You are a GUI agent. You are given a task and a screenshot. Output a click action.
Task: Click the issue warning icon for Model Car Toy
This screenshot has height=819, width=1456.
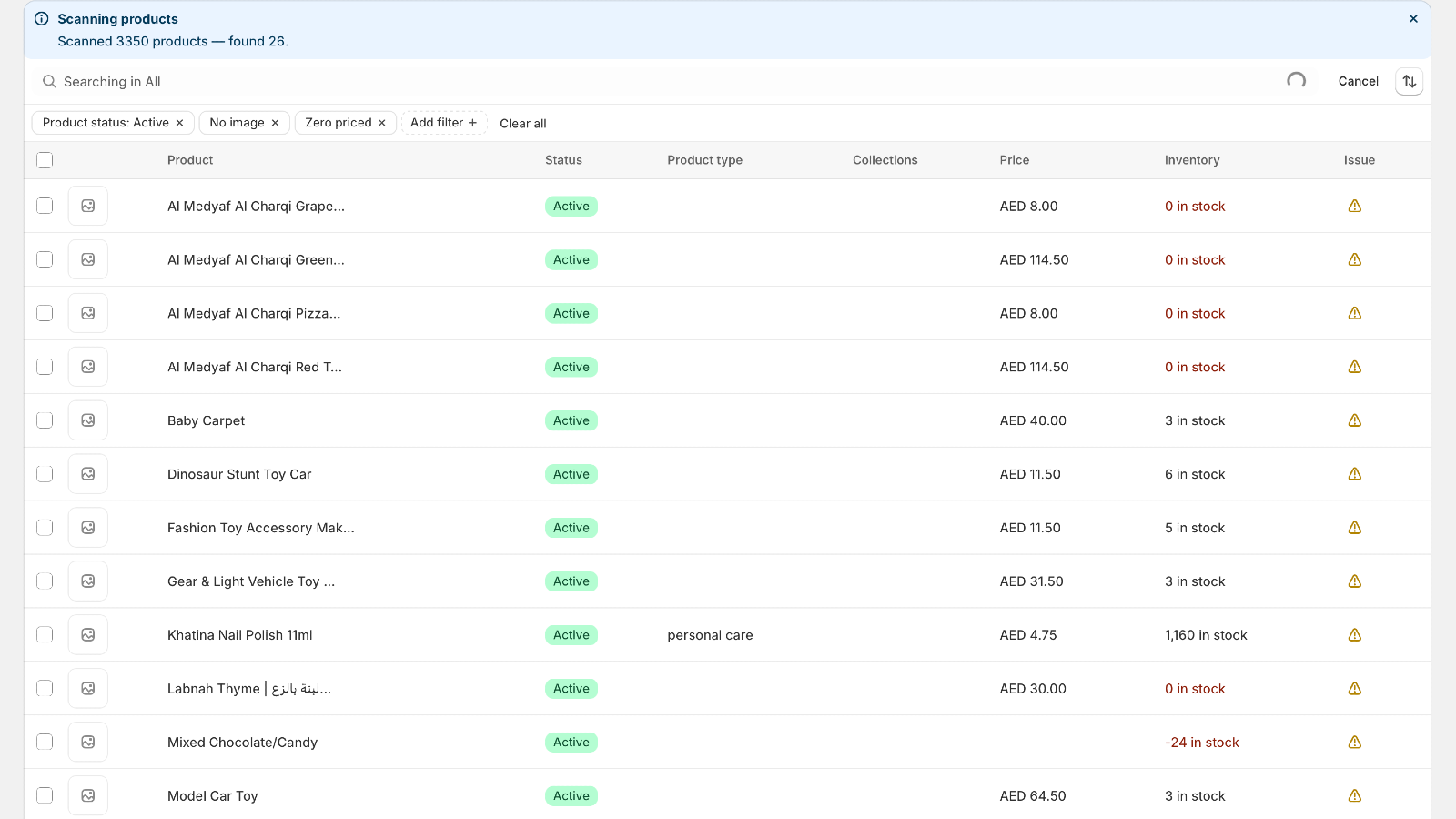click(x=1354, y=795)
